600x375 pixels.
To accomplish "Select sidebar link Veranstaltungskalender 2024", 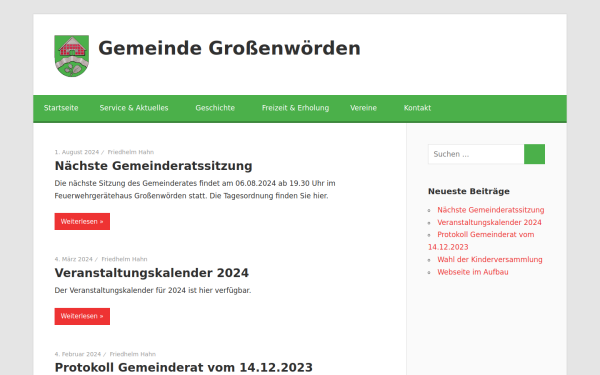I will click(x=489, y=222).
